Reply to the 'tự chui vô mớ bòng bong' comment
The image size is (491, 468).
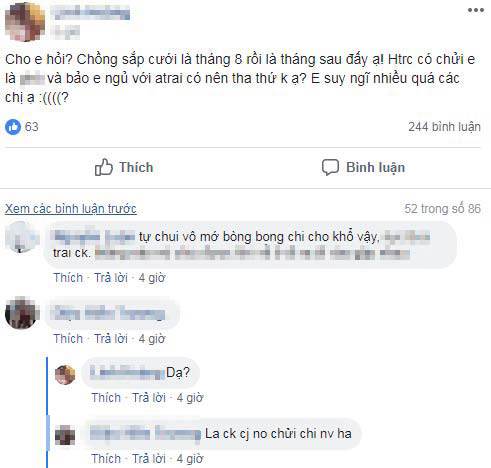coord(111,278)
